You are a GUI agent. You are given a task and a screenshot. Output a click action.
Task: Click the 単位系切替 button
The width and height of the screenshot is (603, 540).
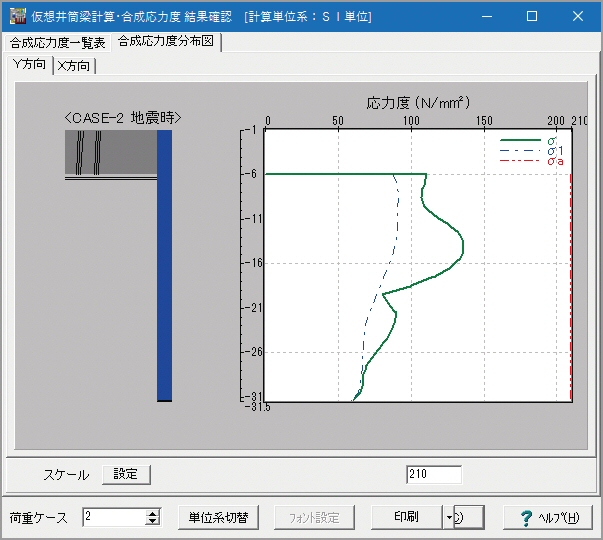point(218,517)
